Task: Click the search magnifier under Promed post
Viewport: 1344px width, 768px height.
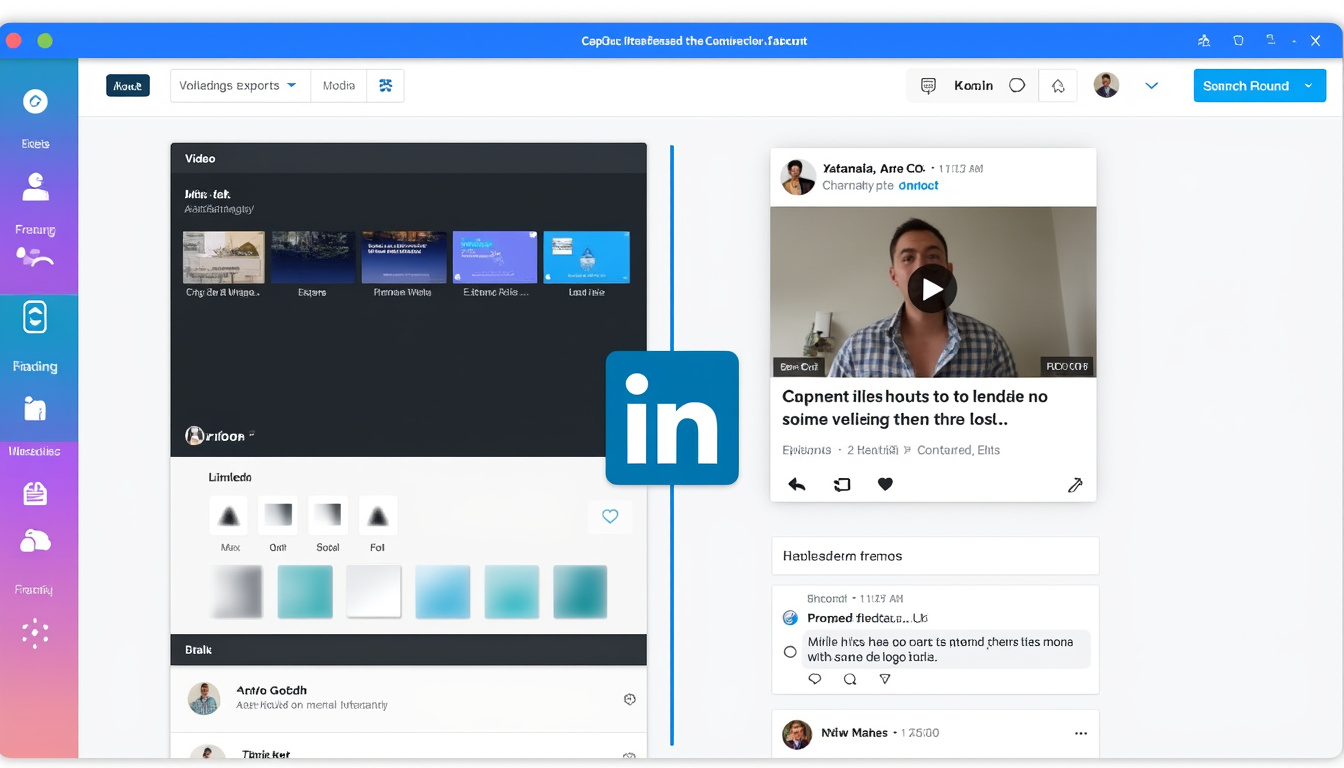Action: pos(850,679)
